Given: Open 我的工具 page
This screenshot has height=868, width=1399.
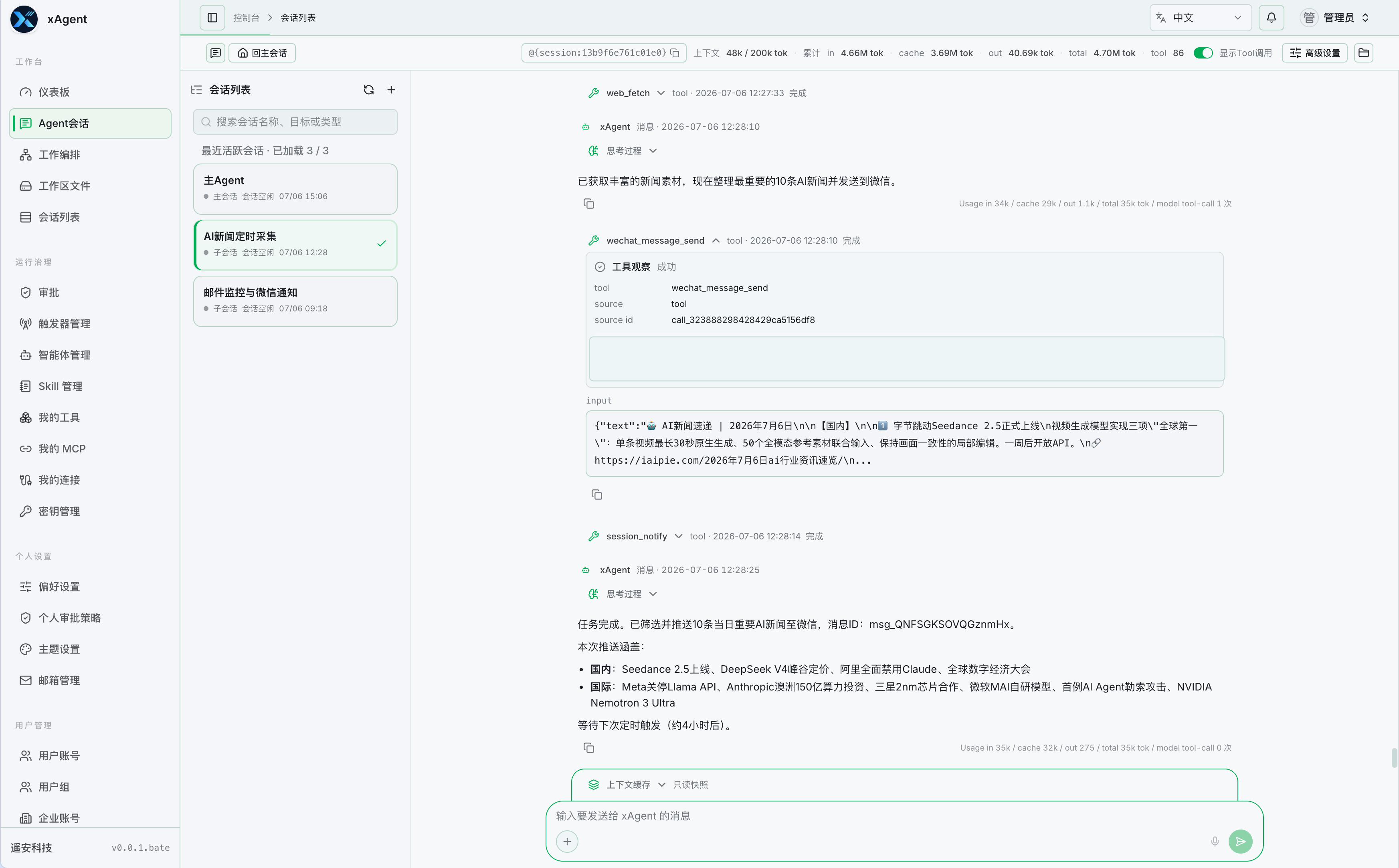Looking at the screenshot, I should click(x=90, y=417).
